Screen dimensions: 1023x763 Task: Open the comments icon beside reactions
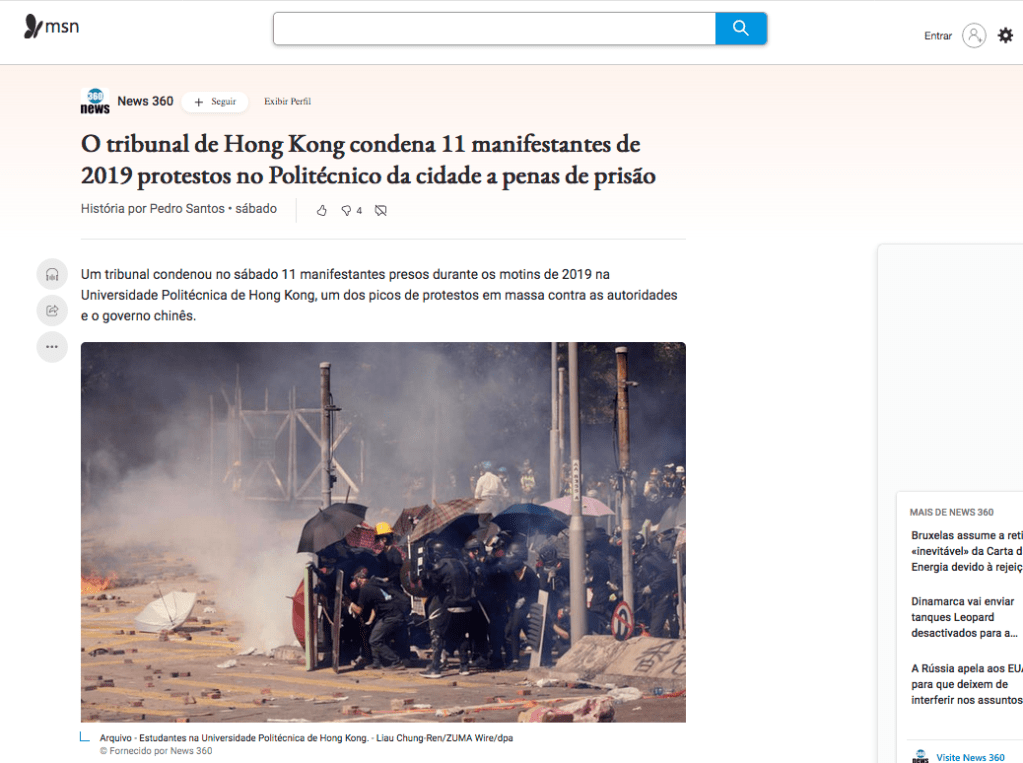tap(381, 210)
